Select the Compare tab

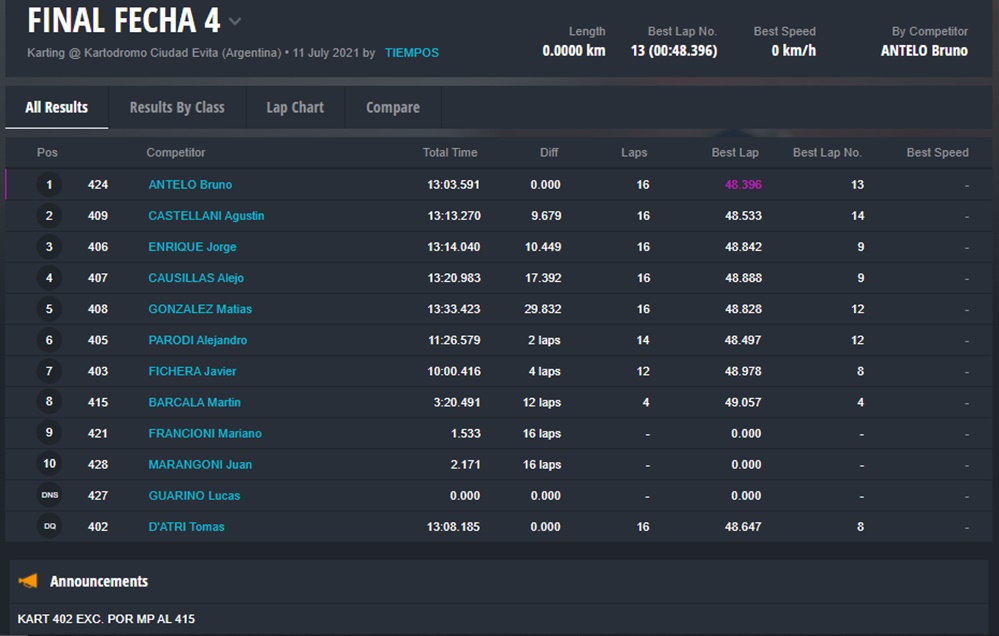[x=392, y=107]
